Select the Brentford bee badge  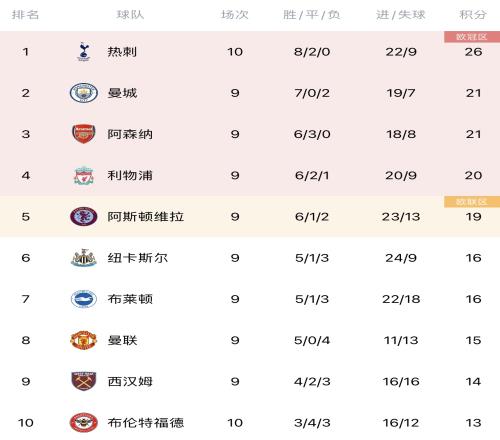tap(84, 423)
